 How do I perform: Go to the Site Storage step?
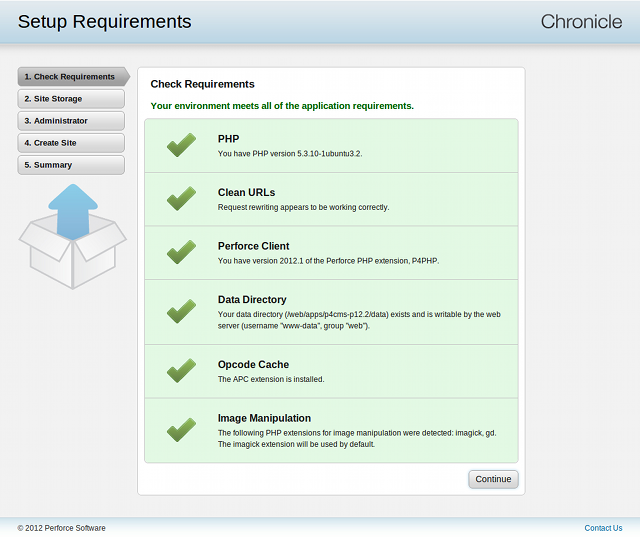tap(70, 99)
